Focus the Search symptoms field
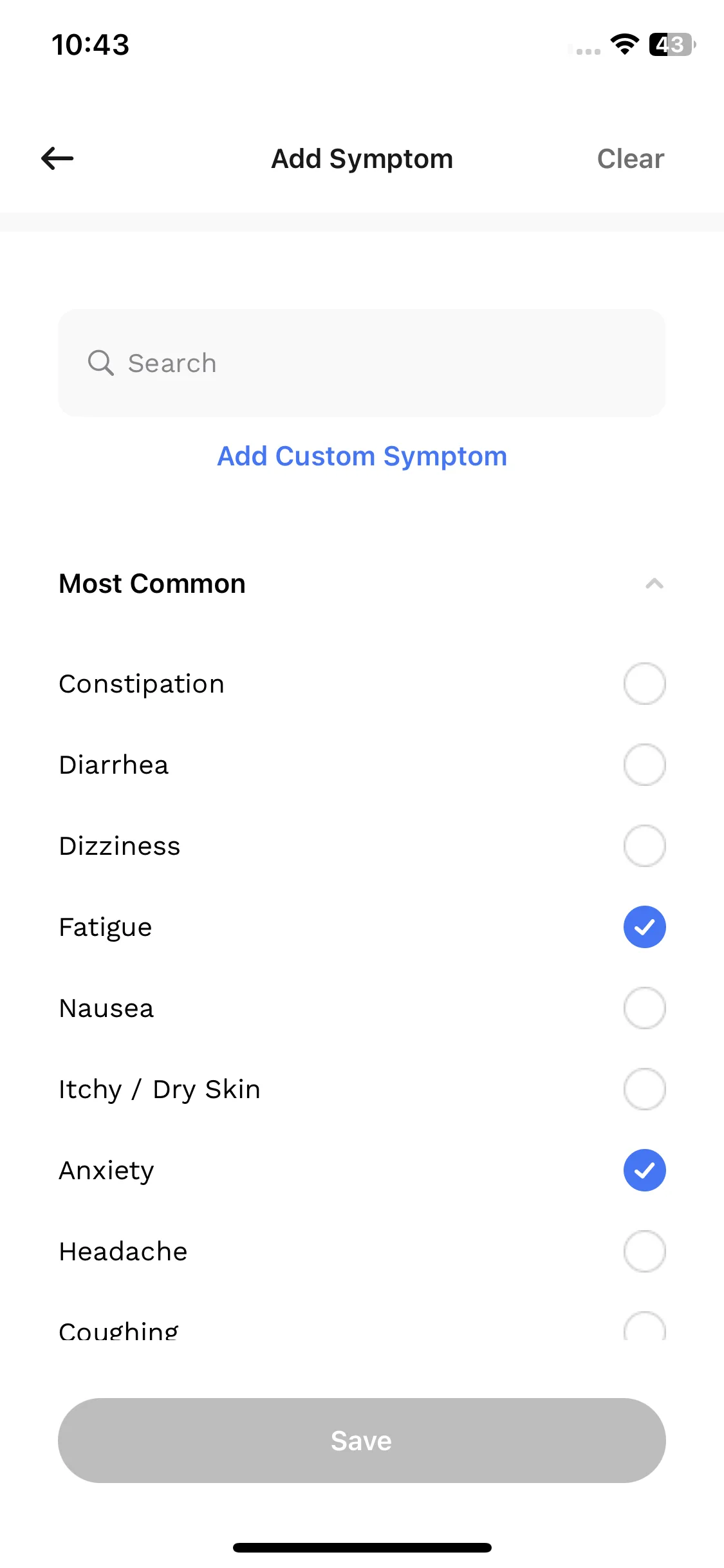The height and width of the screenshot is (1568, 724). (362, 363)
